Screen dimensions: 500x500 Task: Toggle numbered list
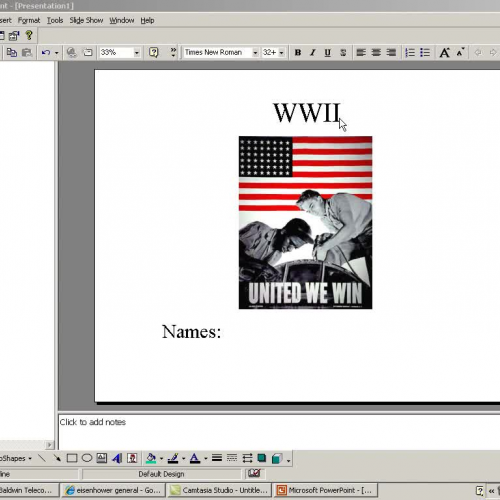[x=410, y=53]
